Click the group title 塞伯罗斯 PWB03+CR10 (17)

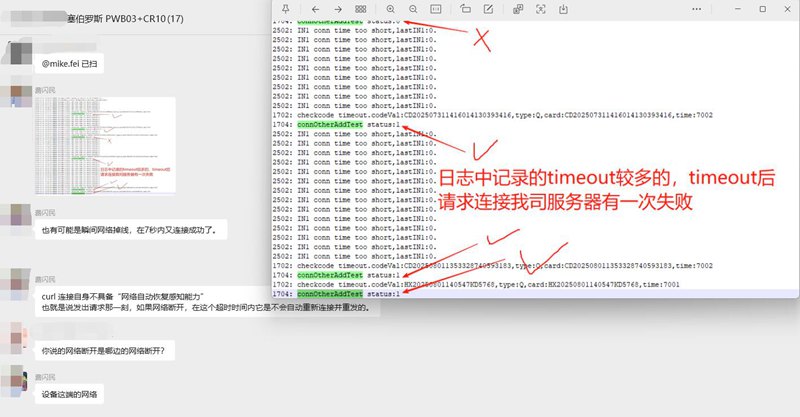tap(125, 19)
